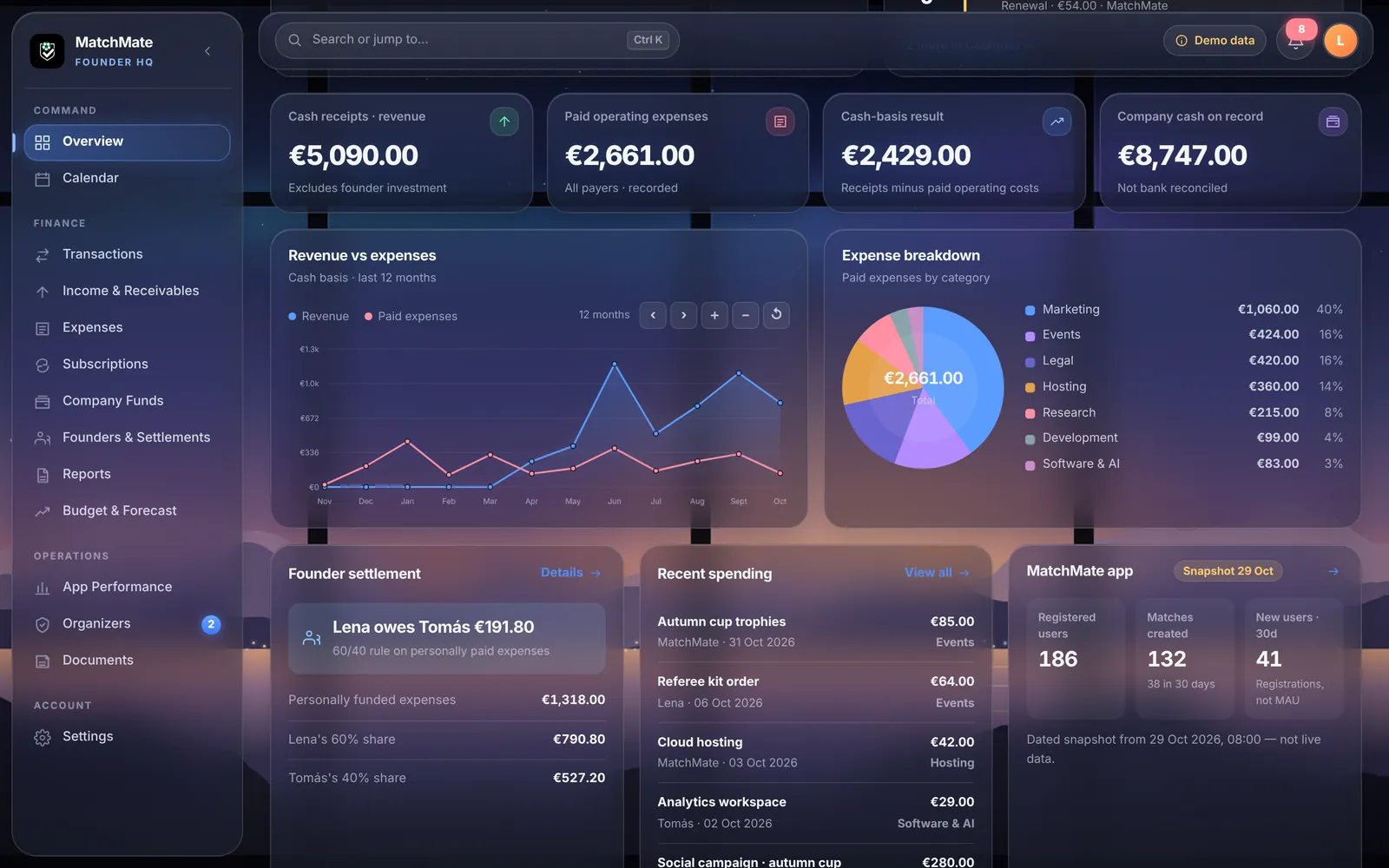Open the notifications bell icon

(x=1295, y=41)
